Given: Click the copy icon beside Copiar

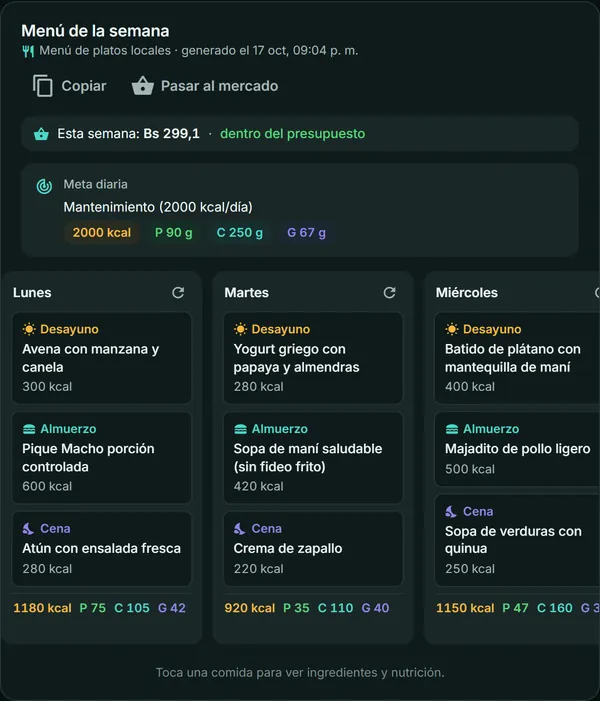Looking at the screenshot, I should point(43,86).
